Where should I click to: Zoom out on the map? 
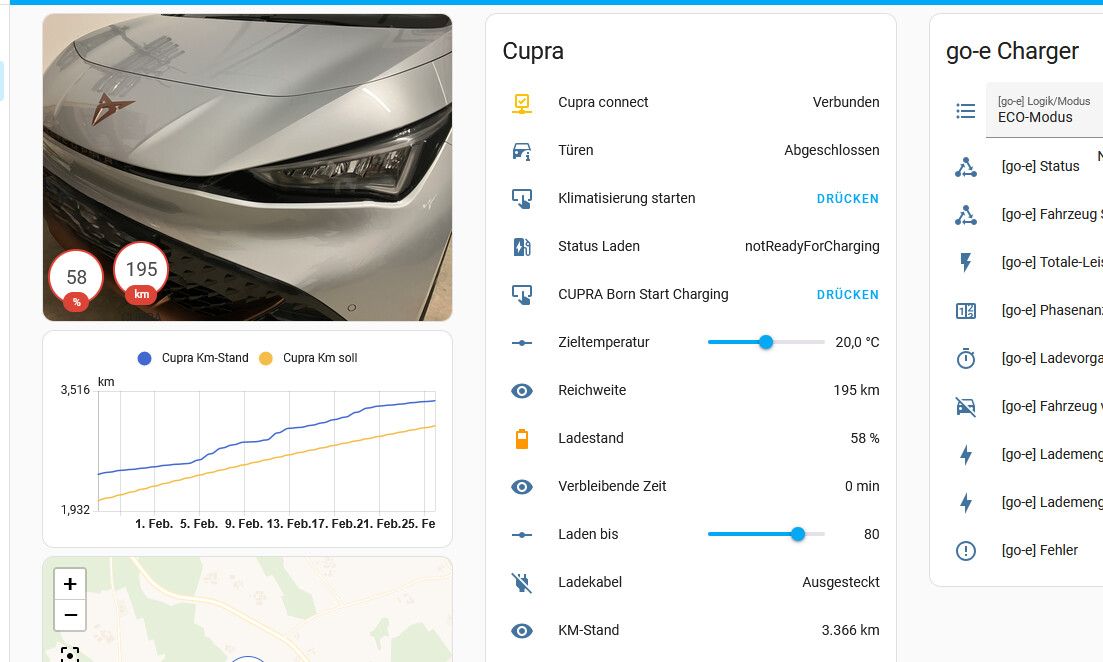(70, 615)
